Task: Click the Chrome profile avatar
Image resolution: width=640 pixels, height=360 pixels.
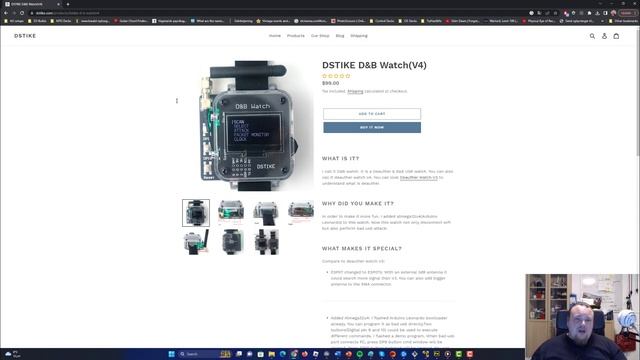Action: 613,13
